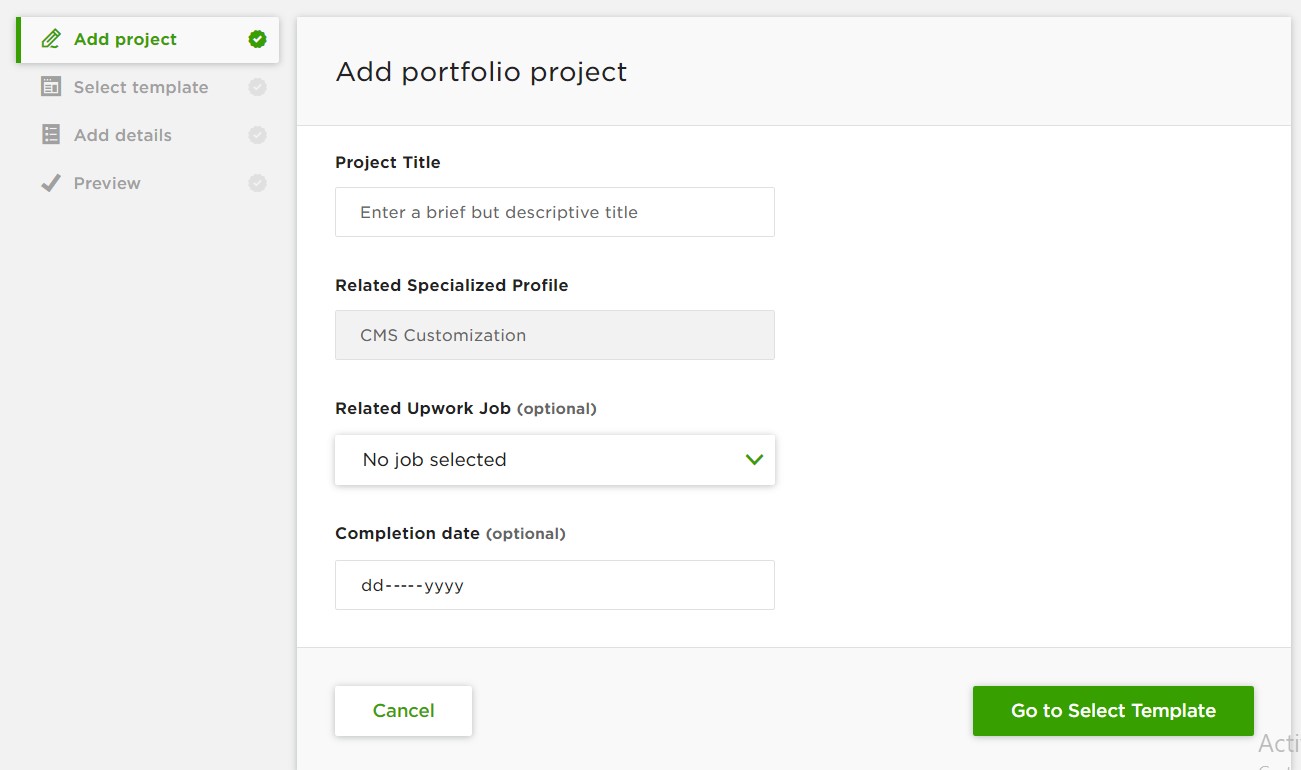Viewport: 1301px width, 770px height.
Task: Click the pencil icon beside Add project
Action: [49, 39]
